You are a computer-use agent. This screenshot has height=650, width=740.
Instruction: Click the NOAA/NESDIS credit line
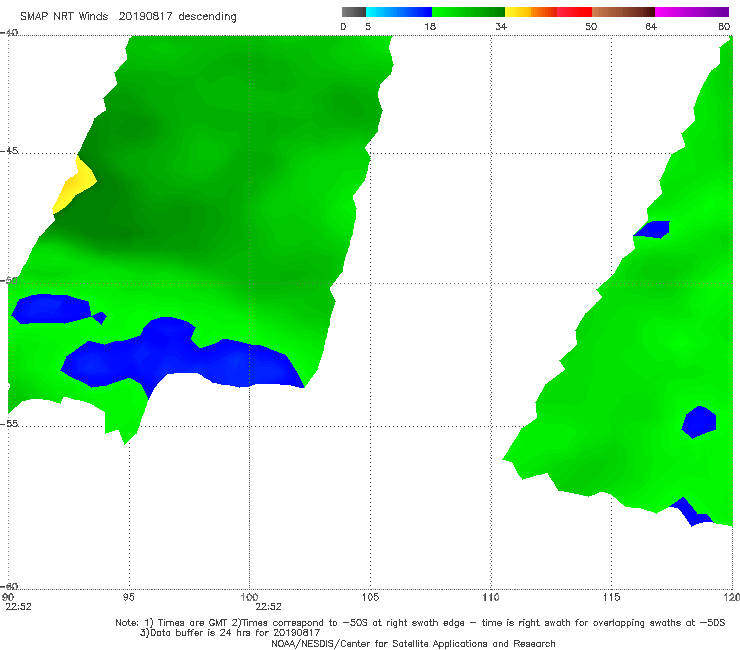[x=413, y=644]
